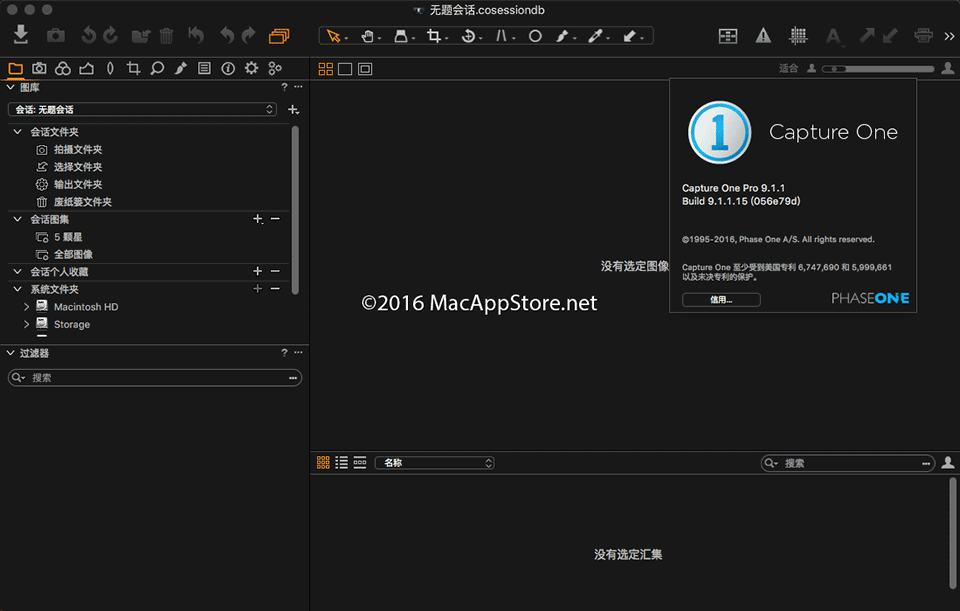Screen dimensions: 960x611
Task: Click the Import images icon
Action: pos(21,35)
